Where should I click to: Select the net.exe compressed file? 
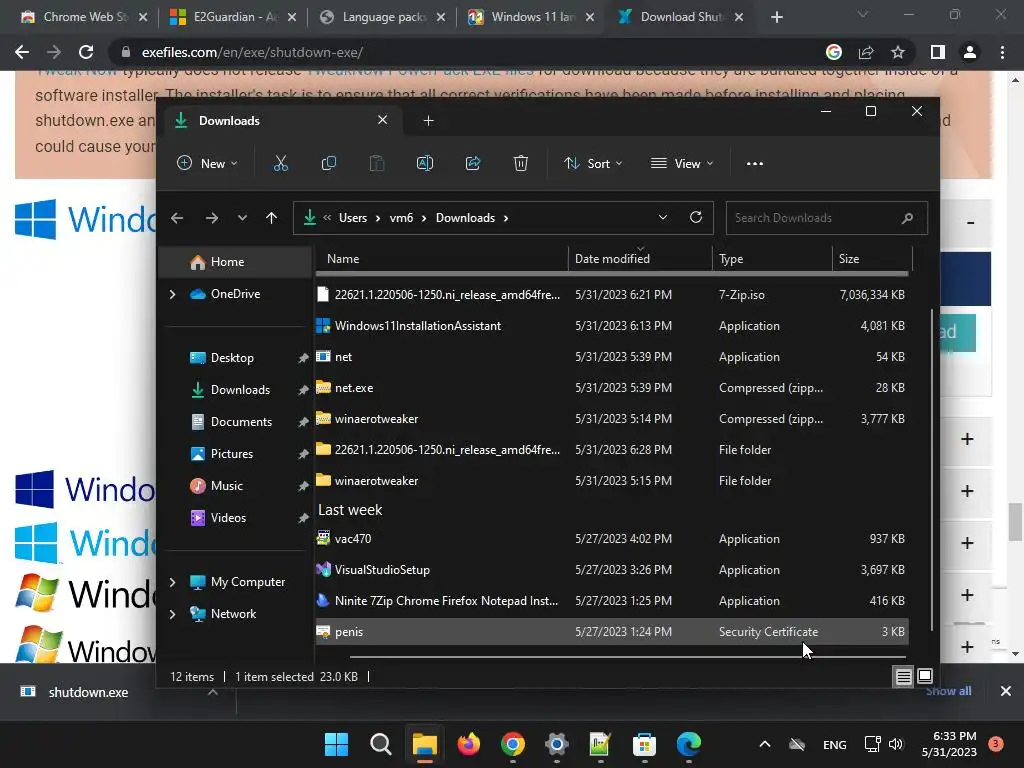pos(612,388)
